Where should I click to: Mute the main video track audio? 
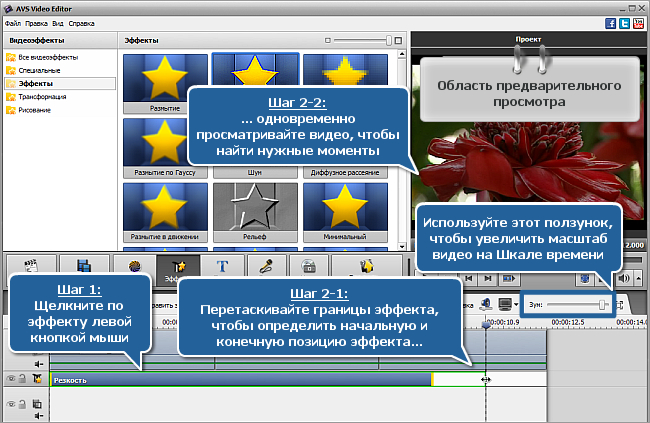pos(39,364)
